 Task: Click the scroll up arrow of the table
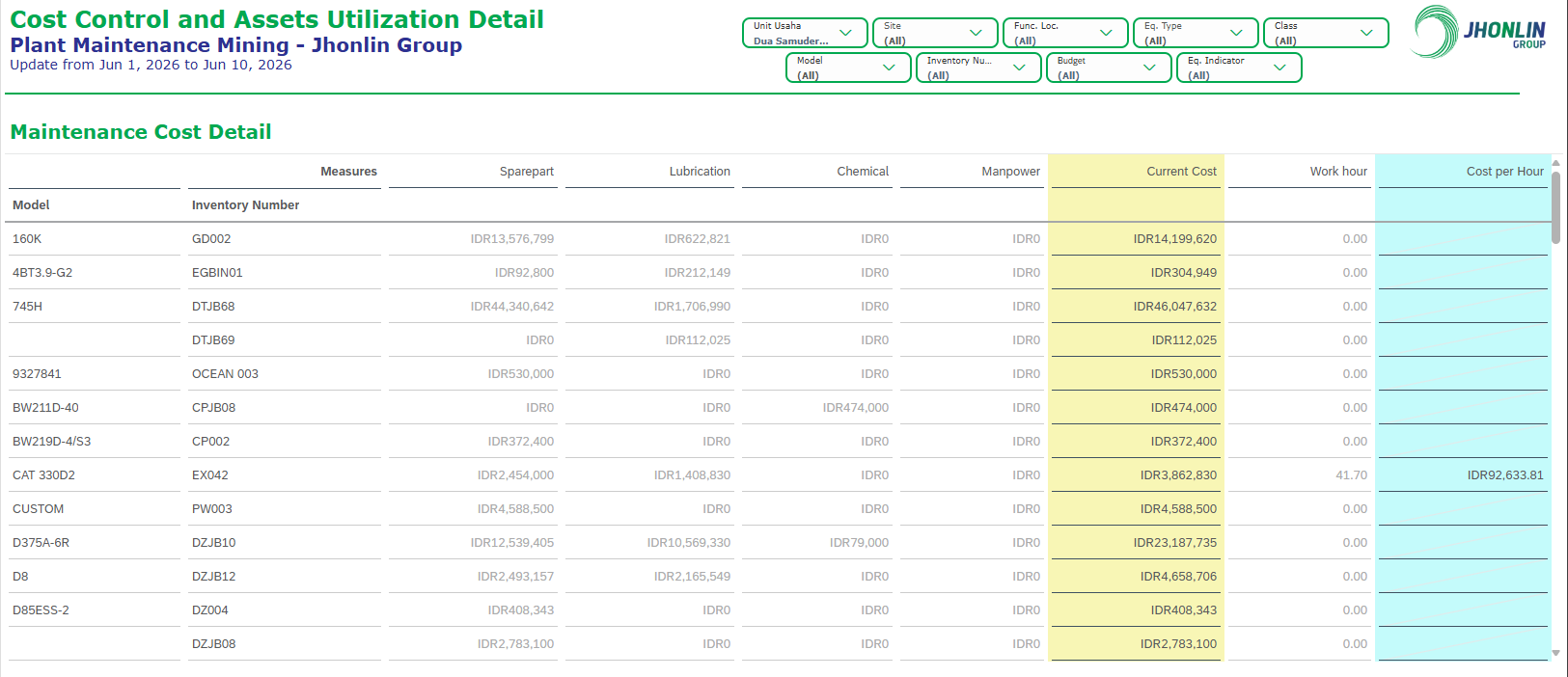tap(1555, 163)
